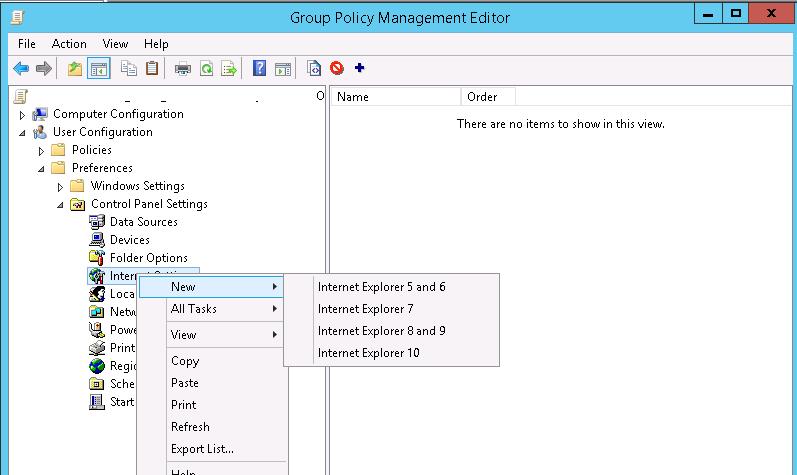Select Internet Explorer 7
Screen dimensions: 797x475
pyautogui.click(x=391, y=309)
